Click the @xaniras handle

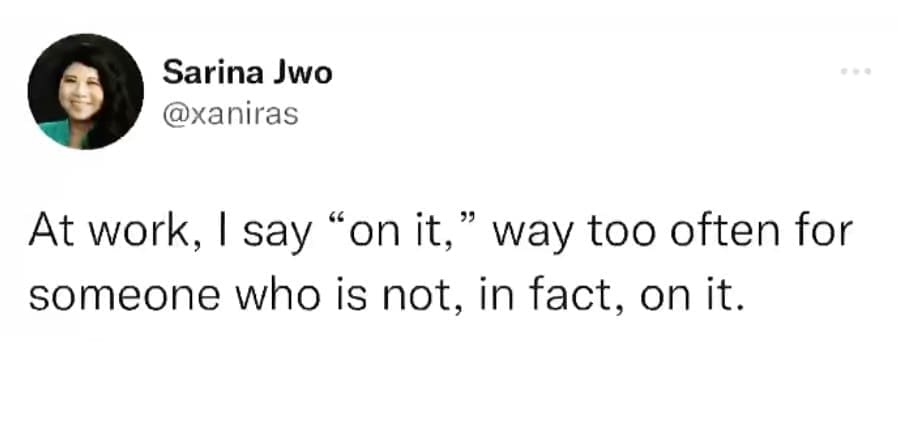[229, 115]
